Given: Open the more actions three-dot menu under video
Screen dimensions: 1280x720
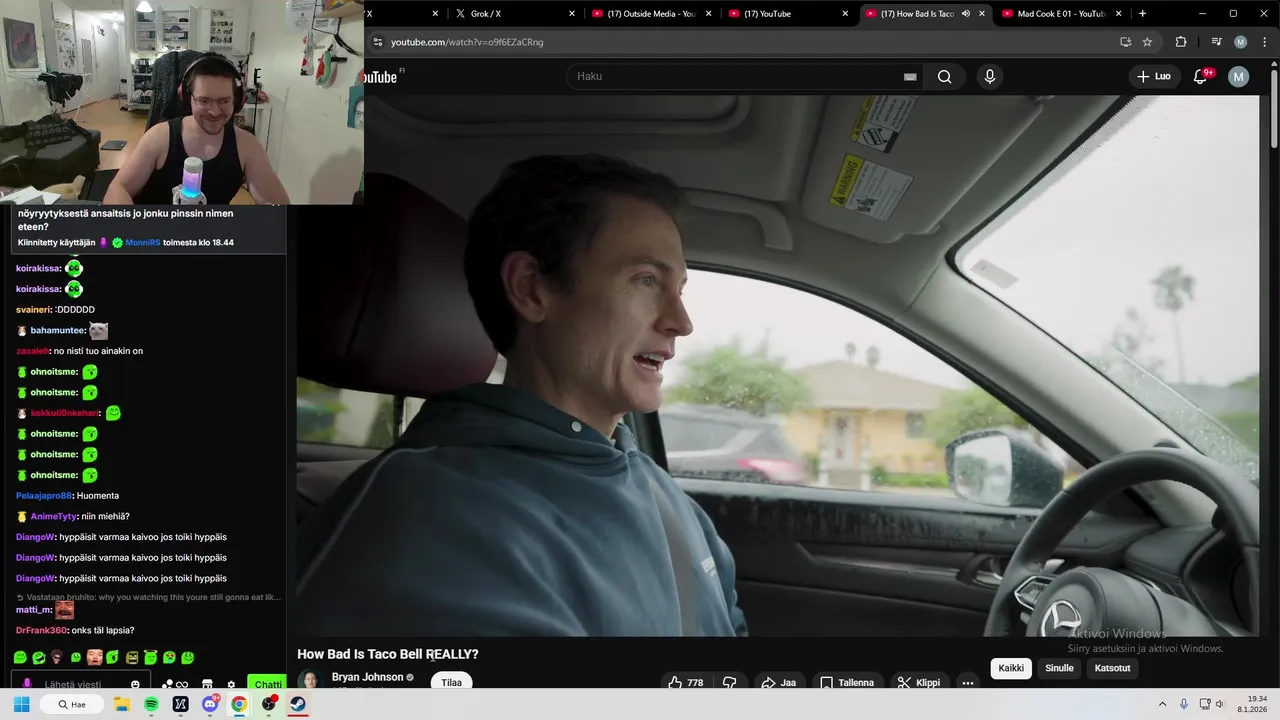Looking at the screenshot, I should tap(967, 682).
